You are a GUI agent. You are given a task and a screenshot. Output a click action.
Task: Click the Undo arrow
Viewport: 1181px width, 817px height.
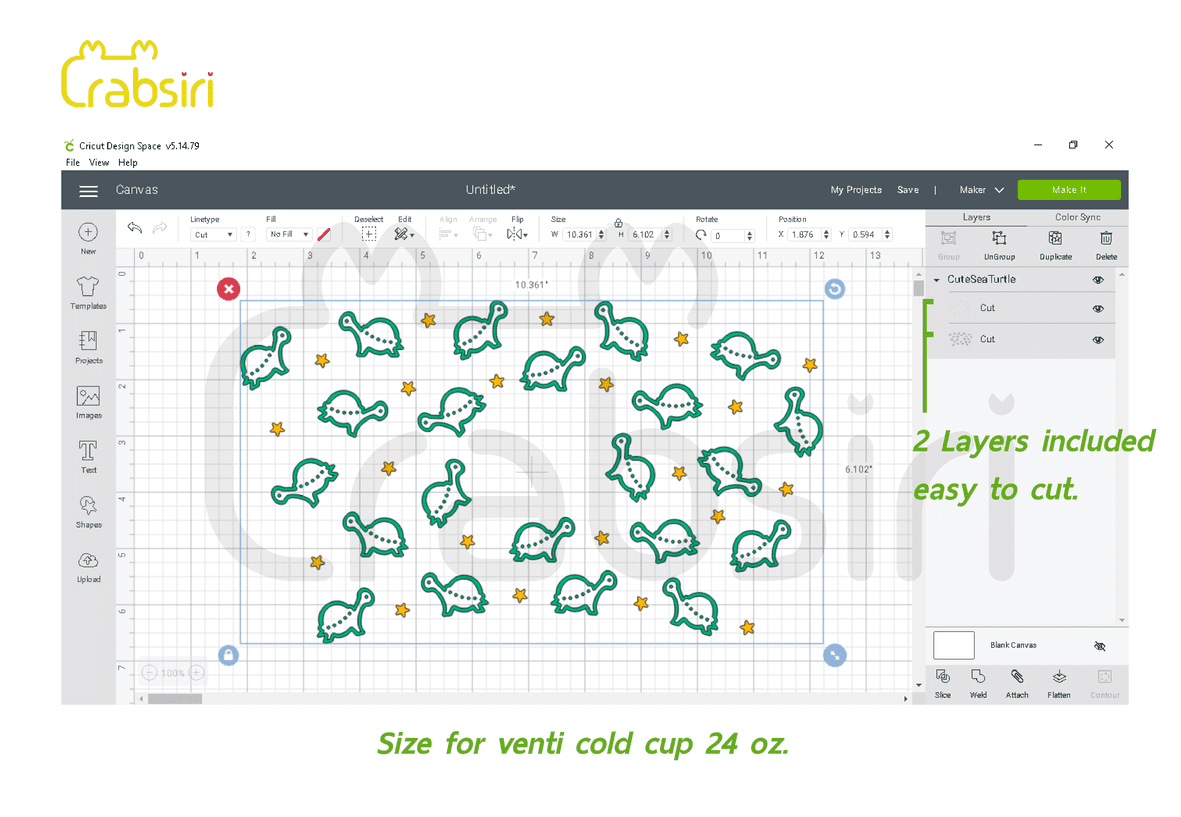(x=135, y=229)
